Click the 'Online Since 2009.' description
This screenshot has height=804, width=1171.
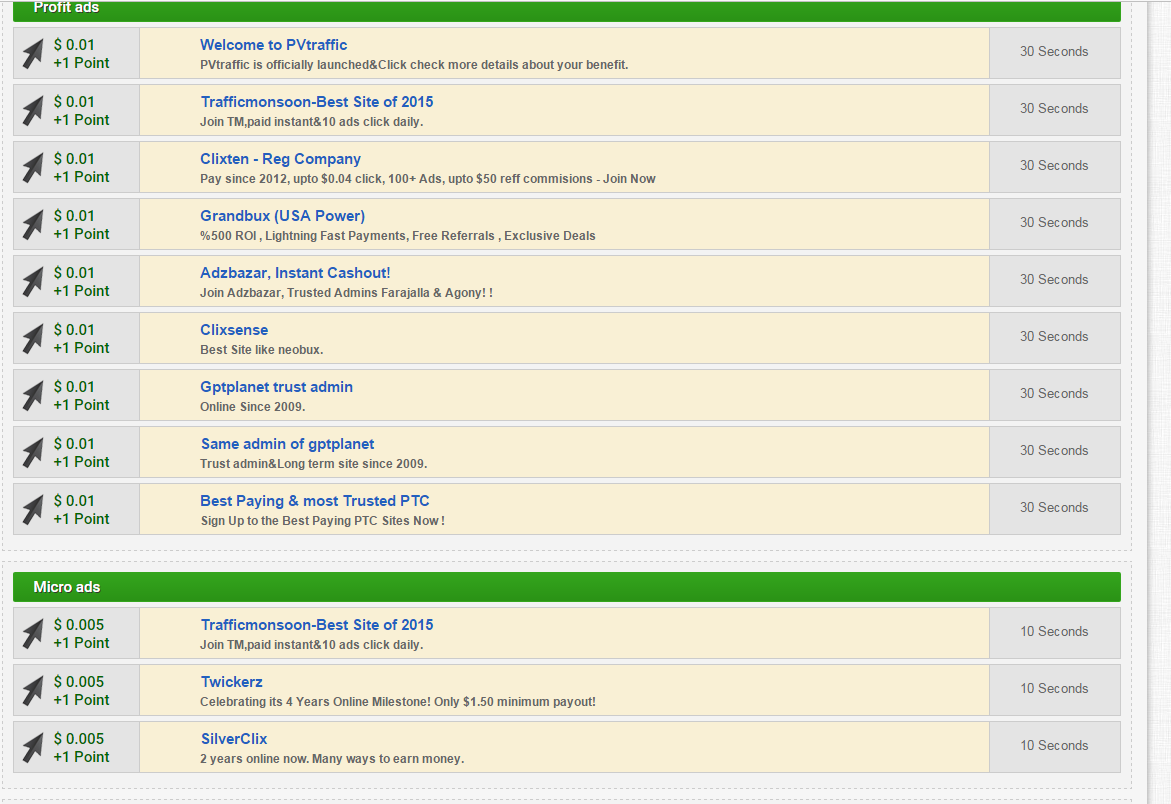252,407
